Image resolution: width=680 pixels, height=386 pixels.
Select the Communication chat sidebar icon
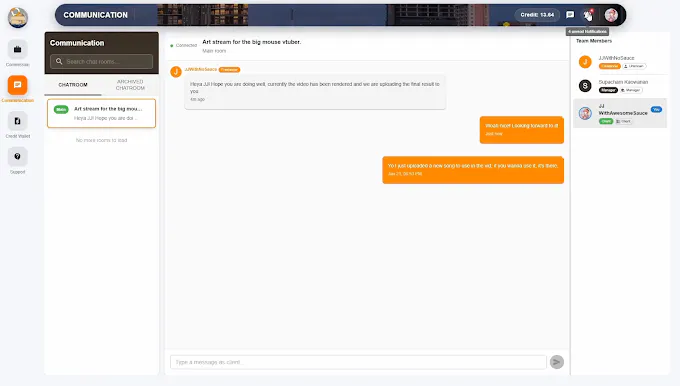[17, 85]
